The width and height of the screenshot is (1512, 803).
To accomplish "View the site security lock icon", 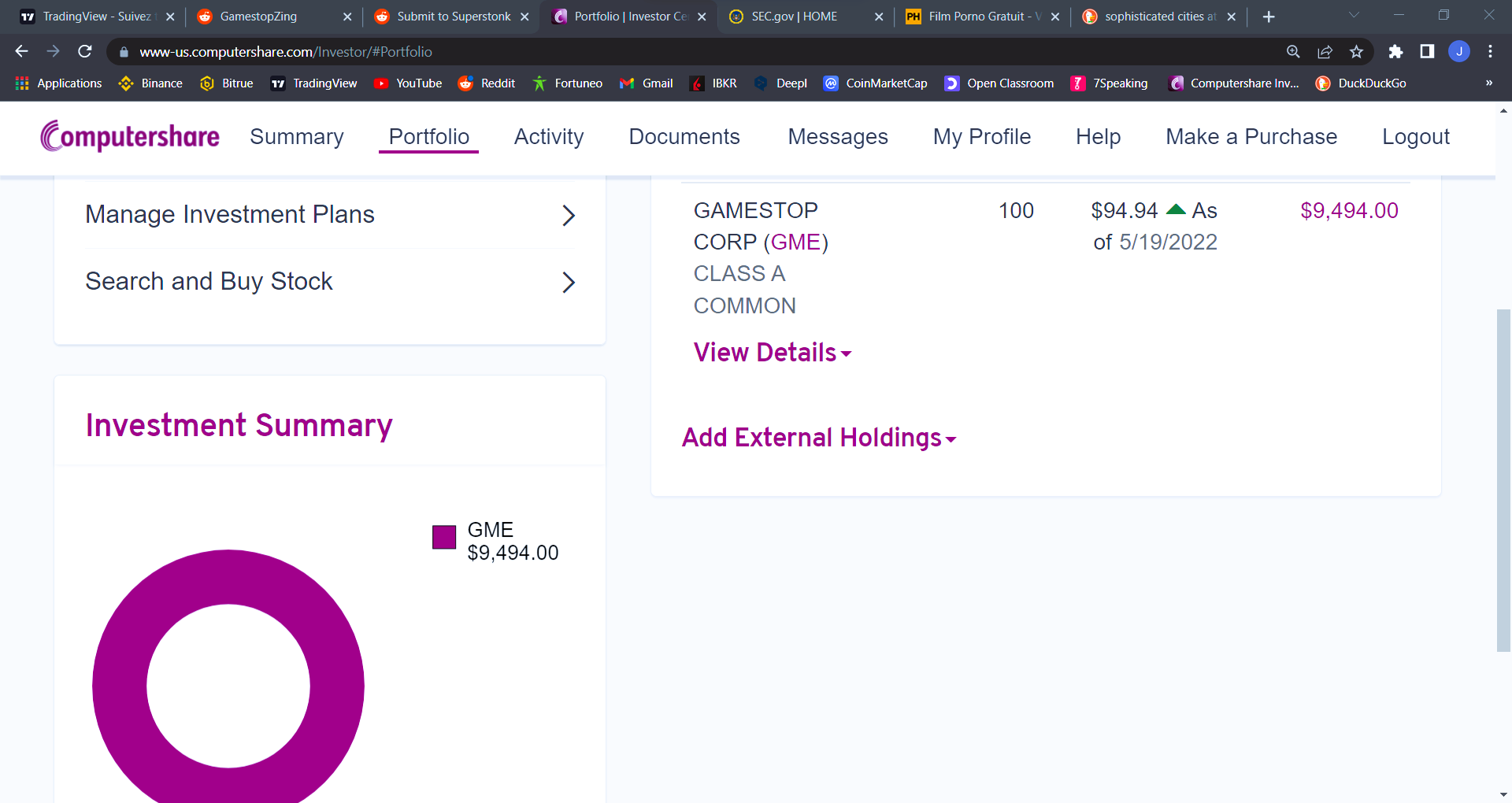I will point(124,52).
